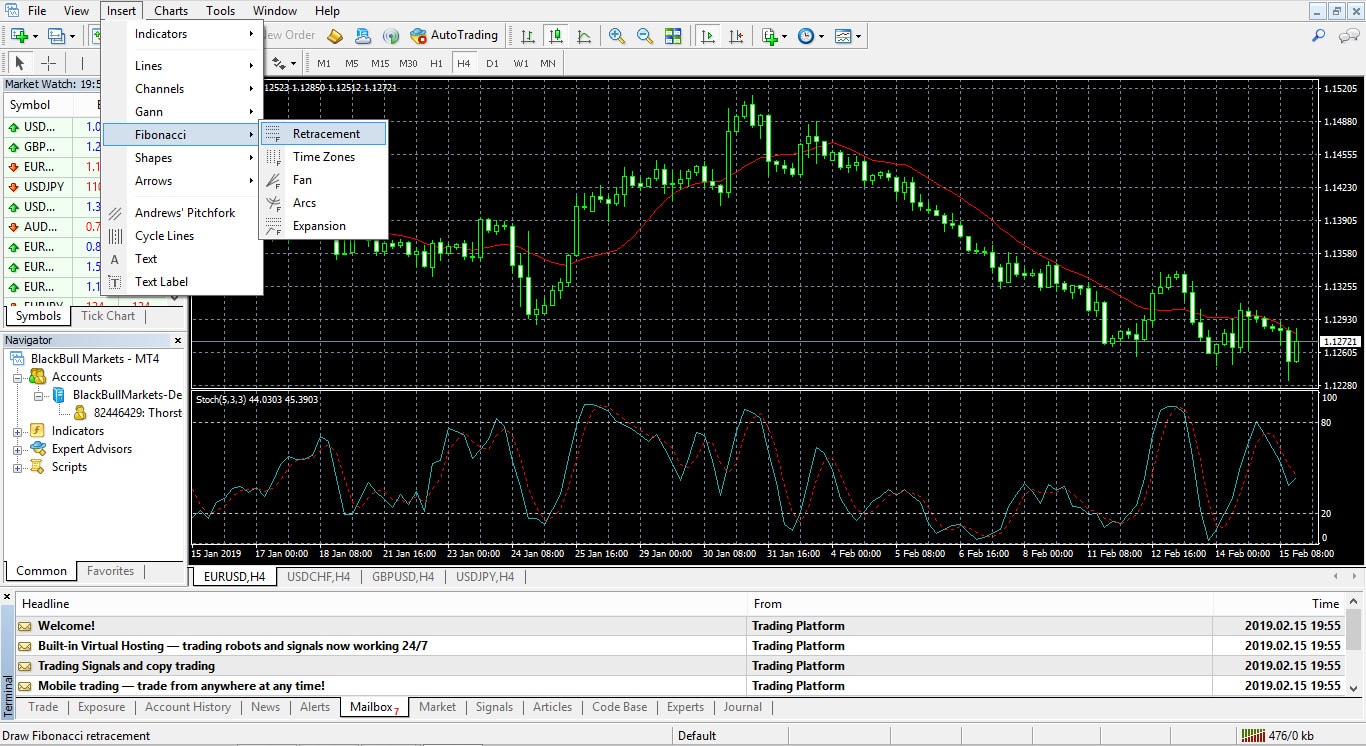The height and width of the screenshot is (746, 1366).
Task: Open the Journal terminal tab
Action: click(743, 707)
